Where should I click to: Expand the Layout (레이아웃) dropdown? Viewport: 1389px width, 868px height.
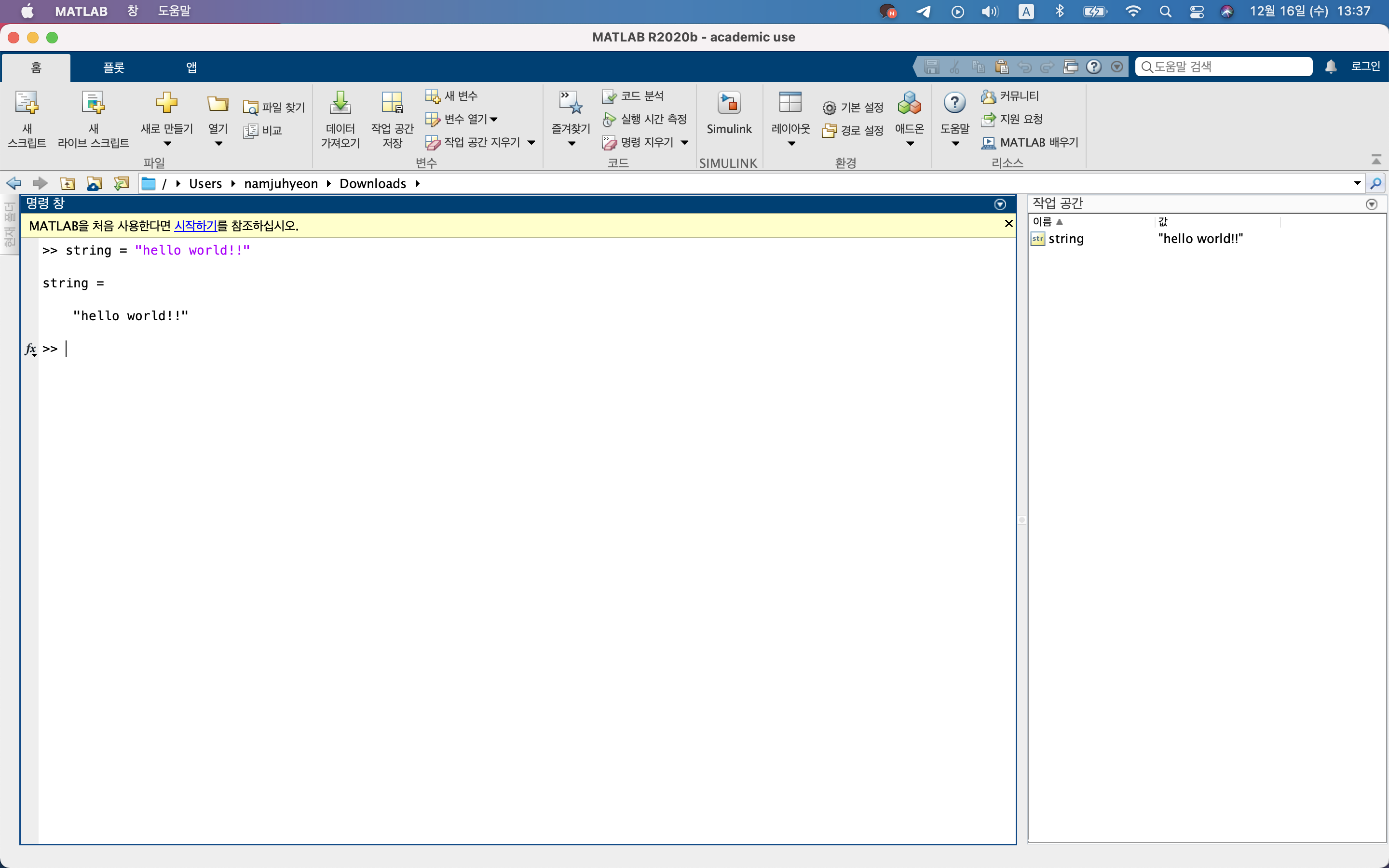(791, 144)
